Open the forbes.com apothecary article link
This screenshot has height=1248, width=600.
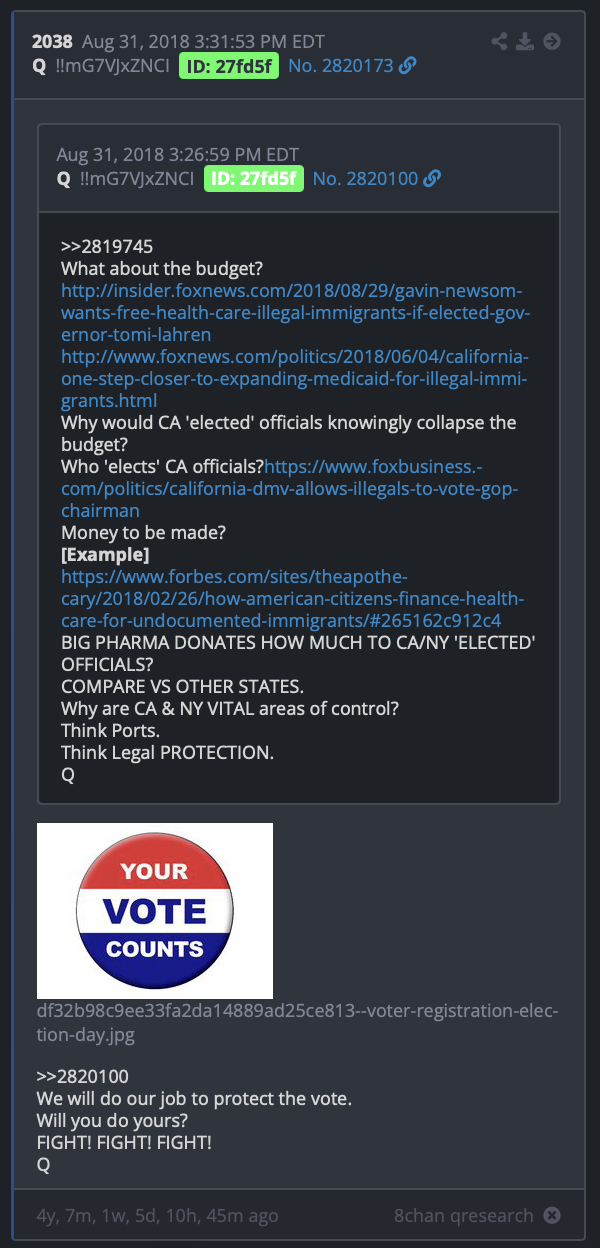[293, 598]
